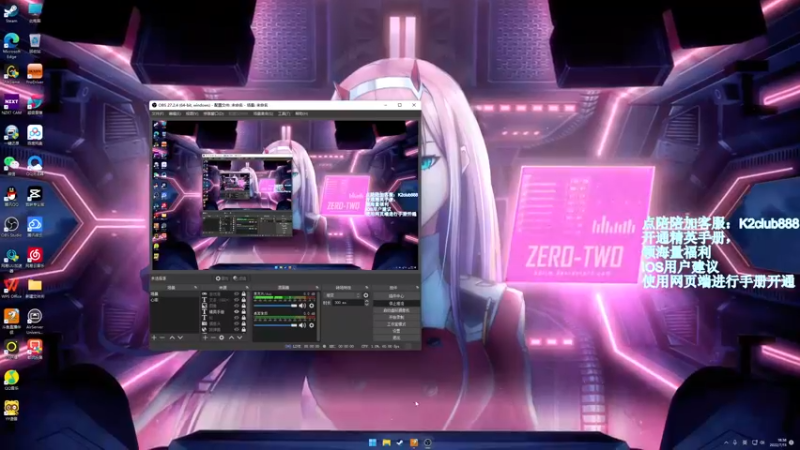This screenshot has width=800, height=450.
Task: Launch AirServer Universal from desktop
Action: click(x=35, y=320)
